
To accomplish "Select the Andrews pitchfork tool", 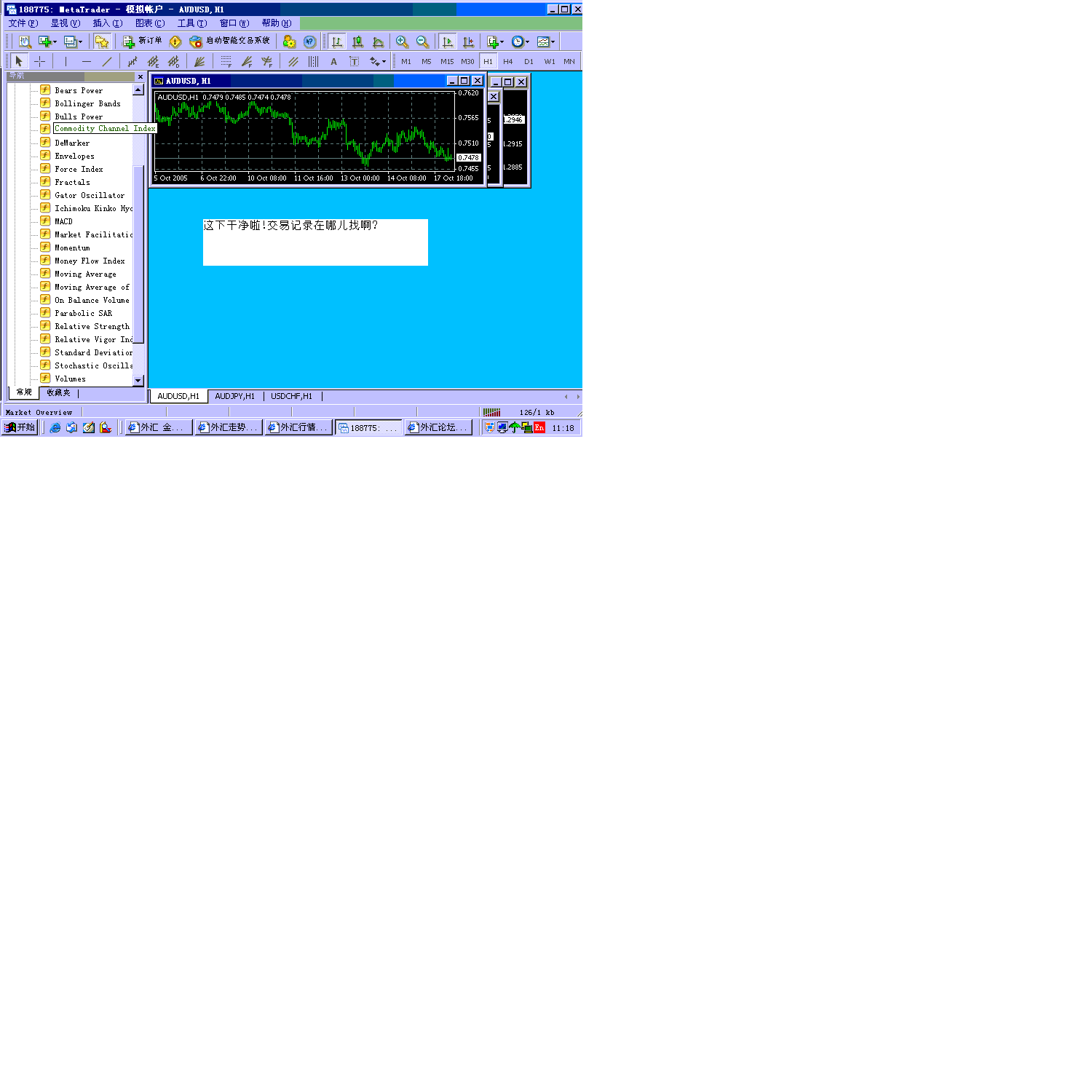I will (293, 61).
